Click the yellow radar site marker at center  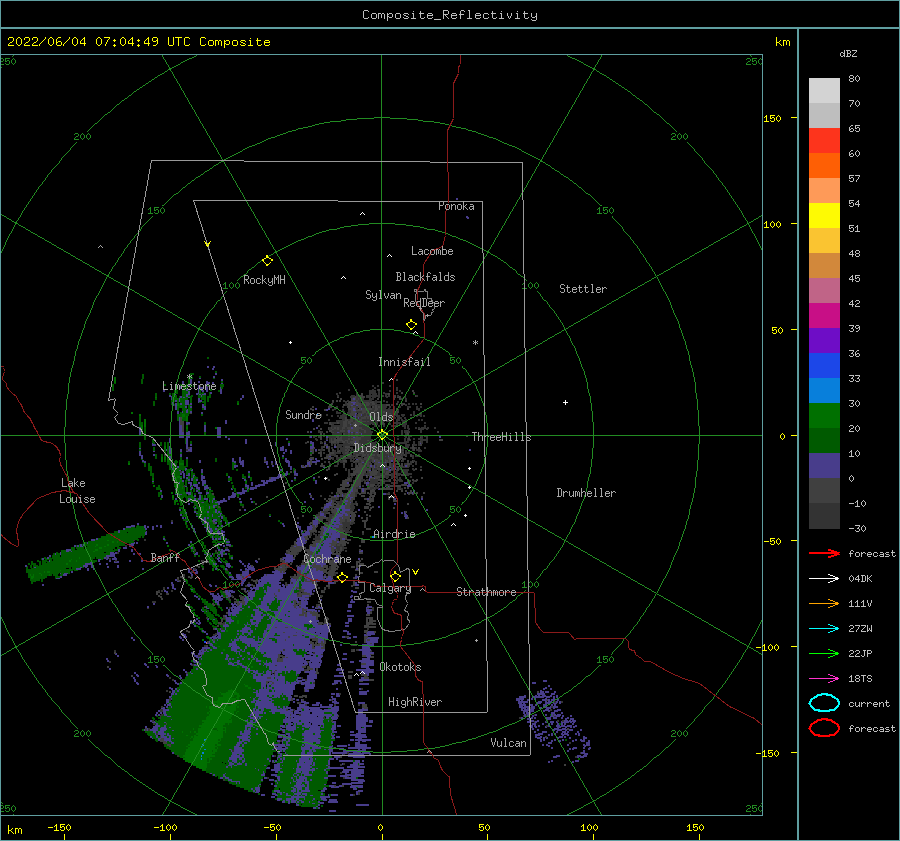(x=382, y=435)
